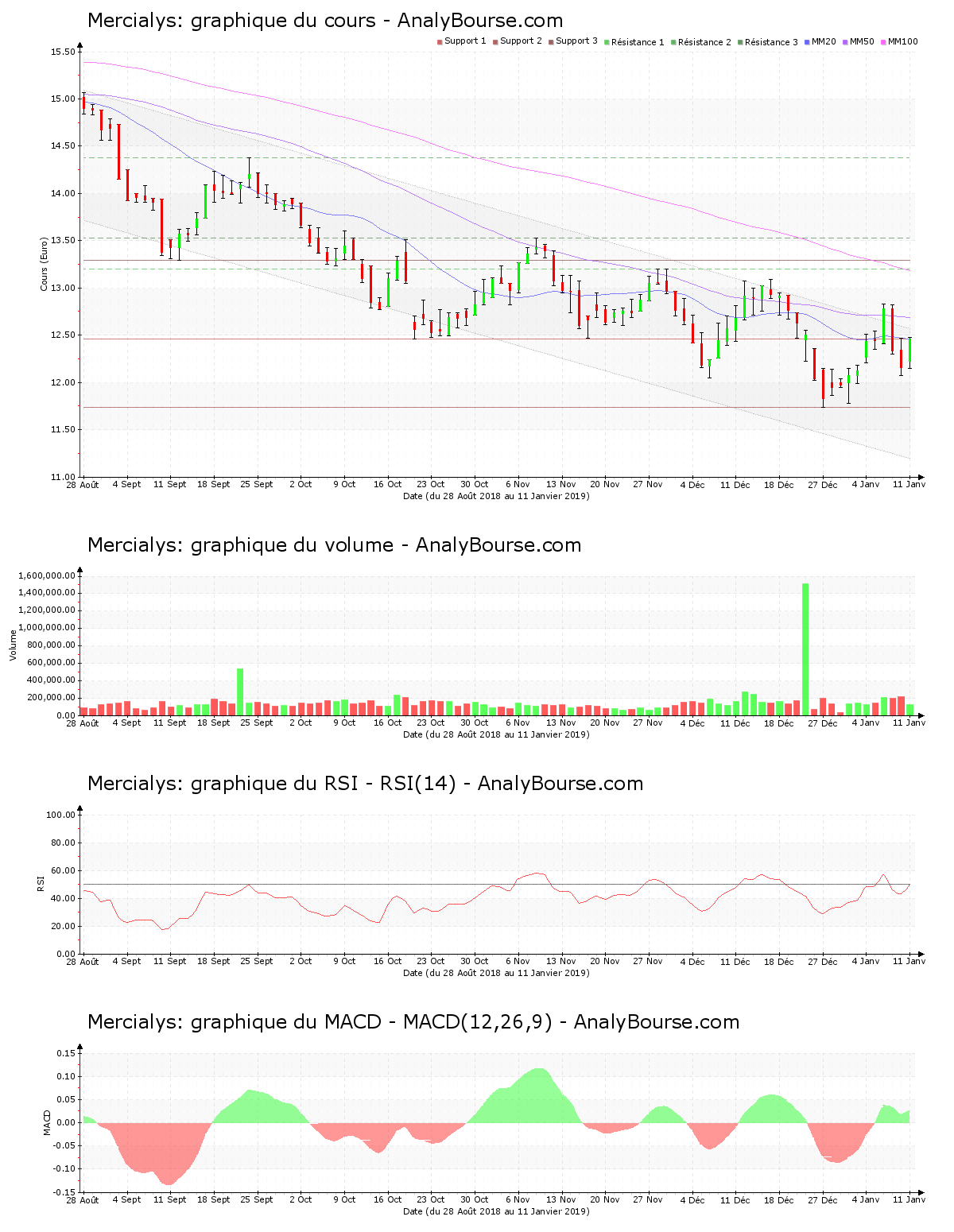
Task: Click the green volume spike before 25 Sept
Action: point(240,692)
